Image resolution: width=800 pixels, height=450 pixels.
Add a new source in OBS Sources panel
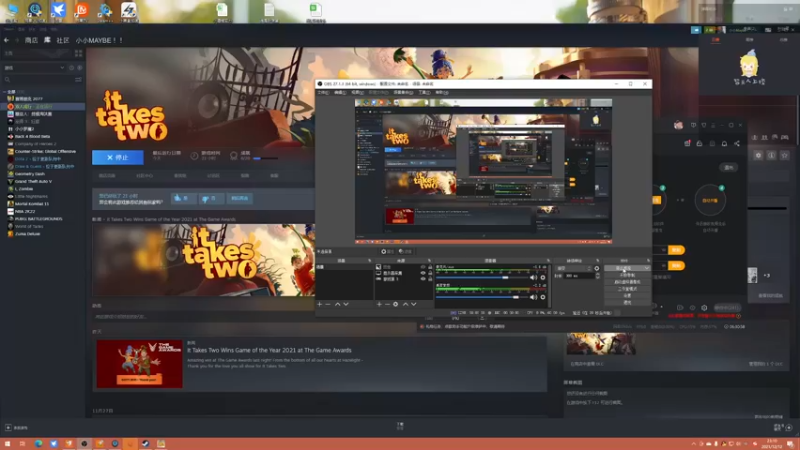[379, 304]
